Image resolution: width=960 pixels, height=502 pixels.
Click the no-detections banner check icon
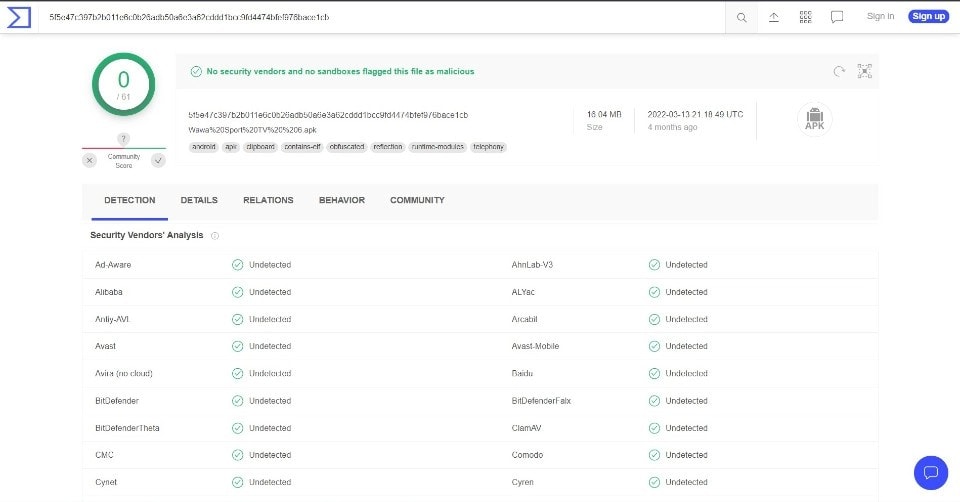pyautogui.click(x=196, y=72)
